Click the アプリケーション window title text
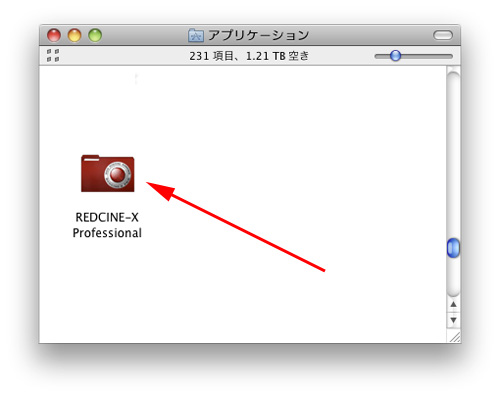This screenshot has width=500, height=397. click(x=259, y=35)
